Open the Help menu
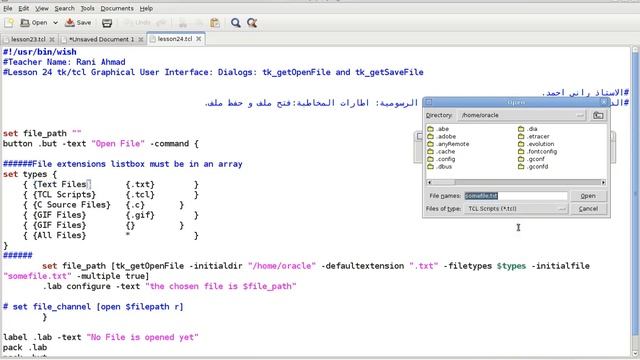640x360 pixels. pos(146,8)
